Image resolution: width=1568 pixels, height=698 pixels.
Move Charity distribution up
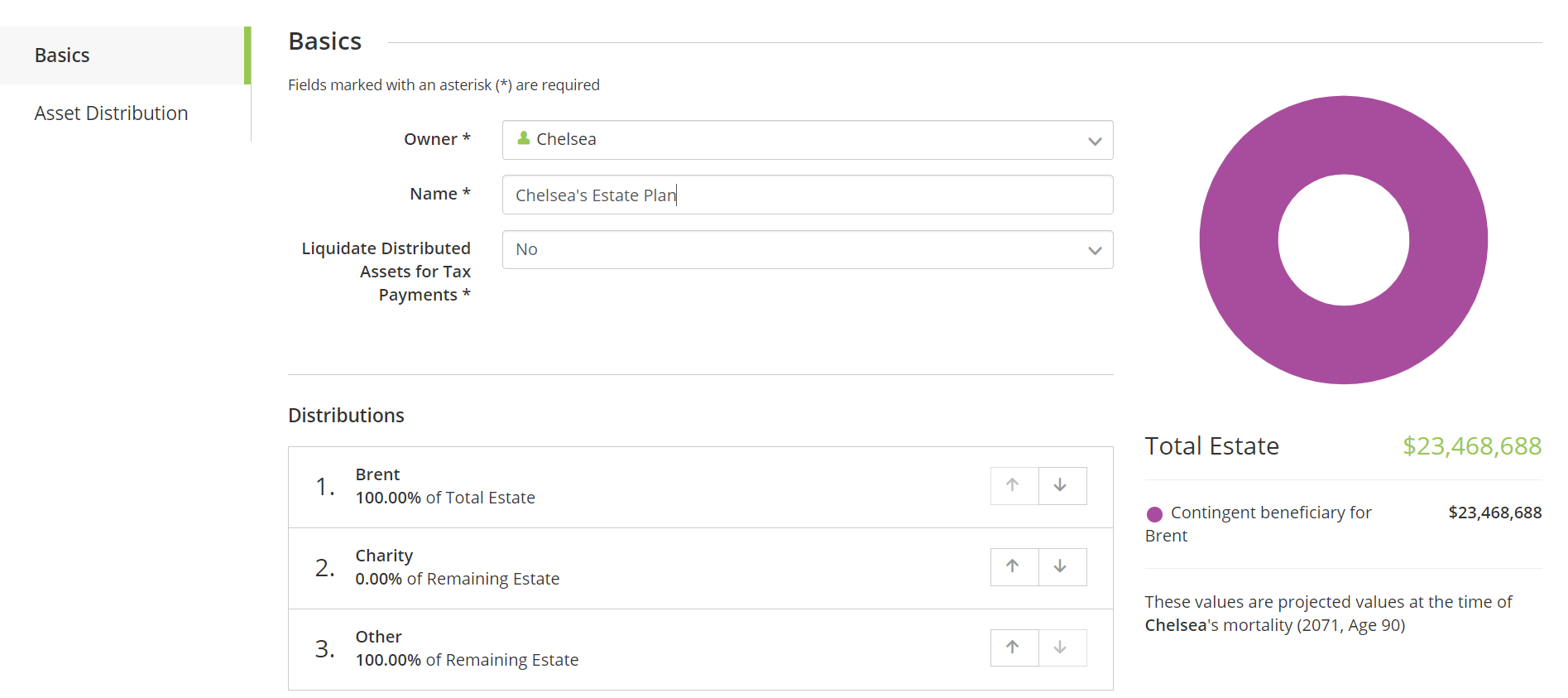click(x=1014, y=566)
